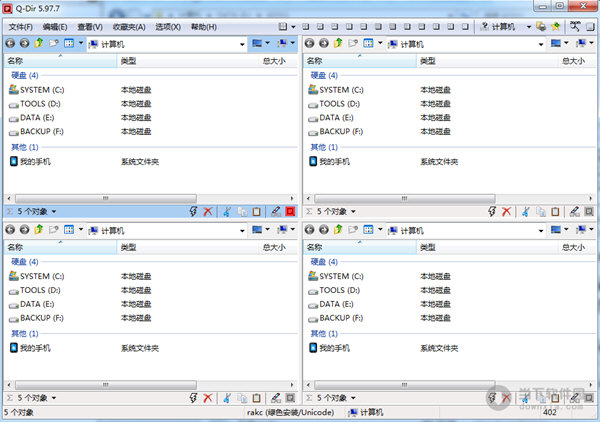
Task: Expand object count dropdown in top-right pane
Action: click(353, 212)
